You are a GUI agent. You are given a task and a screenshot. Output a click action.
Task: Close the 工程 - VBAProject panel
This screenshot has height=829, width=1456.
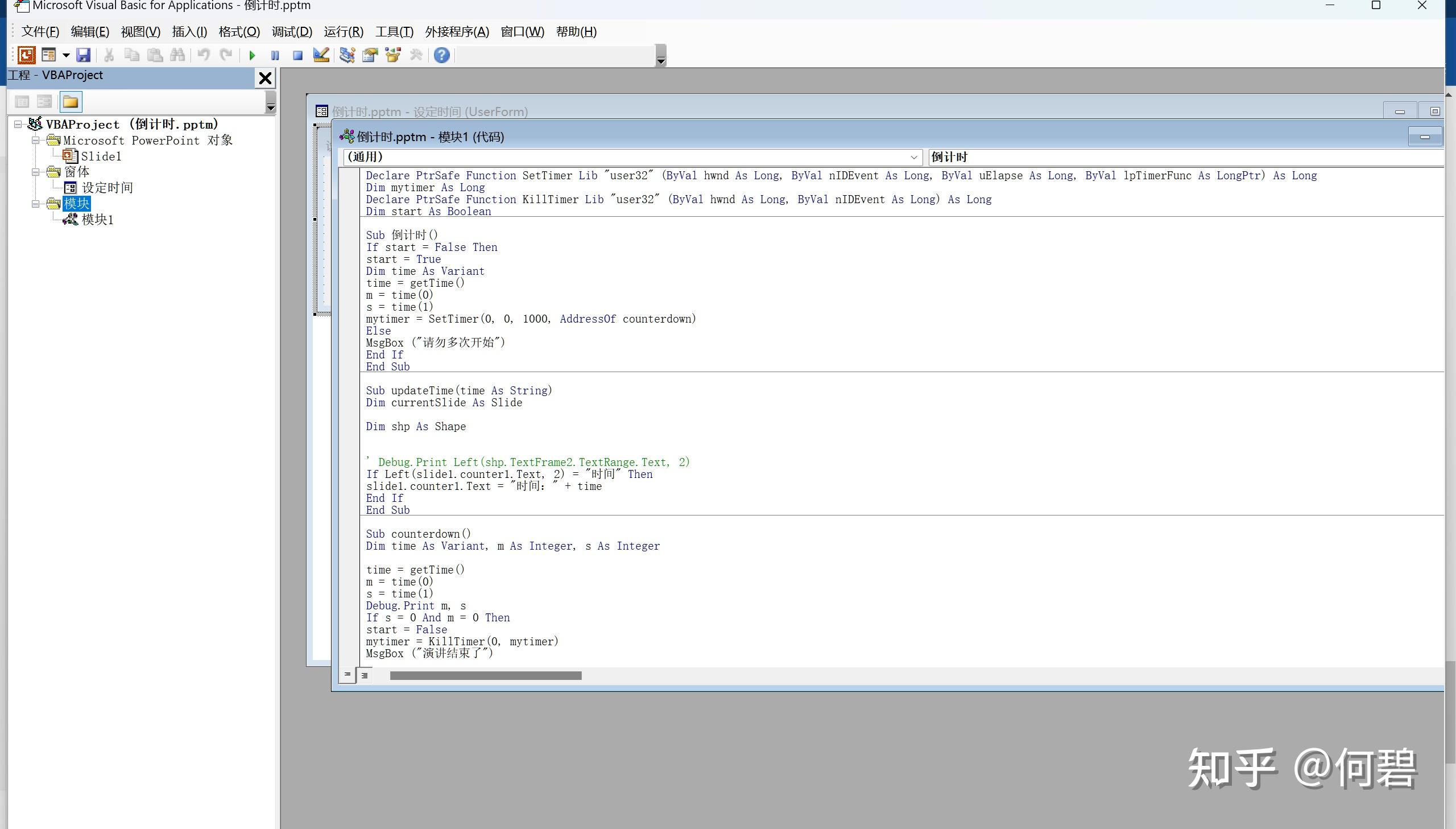[265, 78]
